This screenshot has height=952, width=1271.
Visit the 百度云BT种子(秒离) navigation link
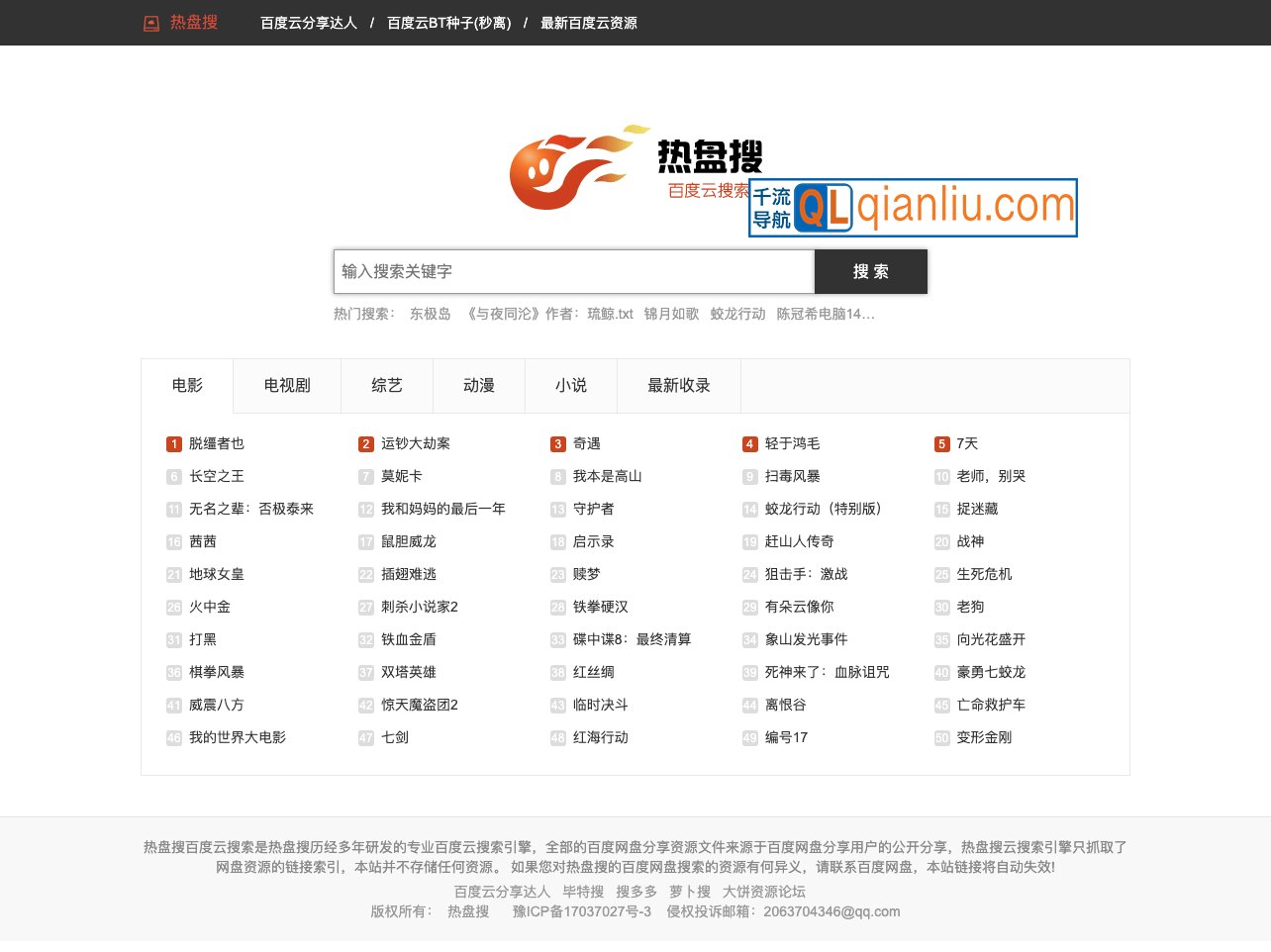tap(448, 22)
